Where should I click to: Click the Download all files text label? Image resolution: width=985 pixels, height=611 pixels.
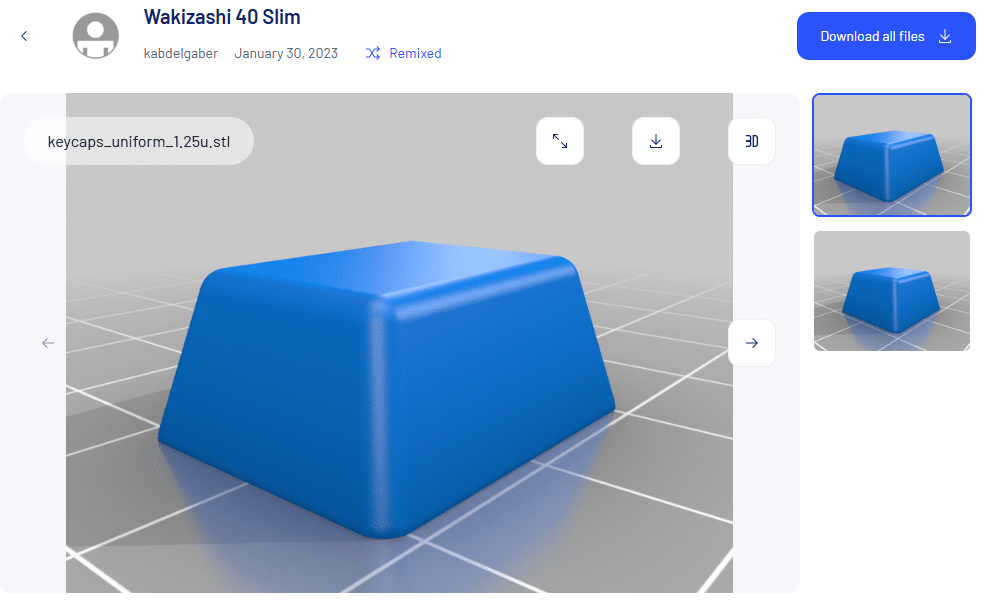click(872, 36)
